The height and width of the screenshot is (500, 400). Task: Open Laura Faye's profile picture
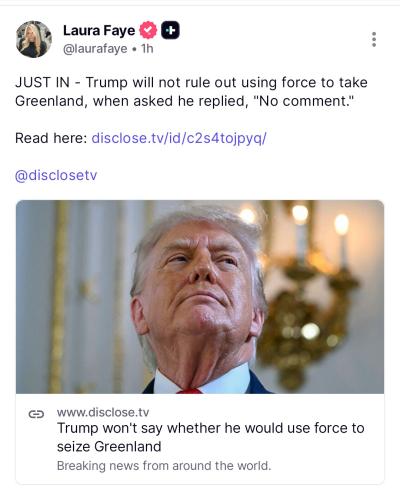[34, 39]
